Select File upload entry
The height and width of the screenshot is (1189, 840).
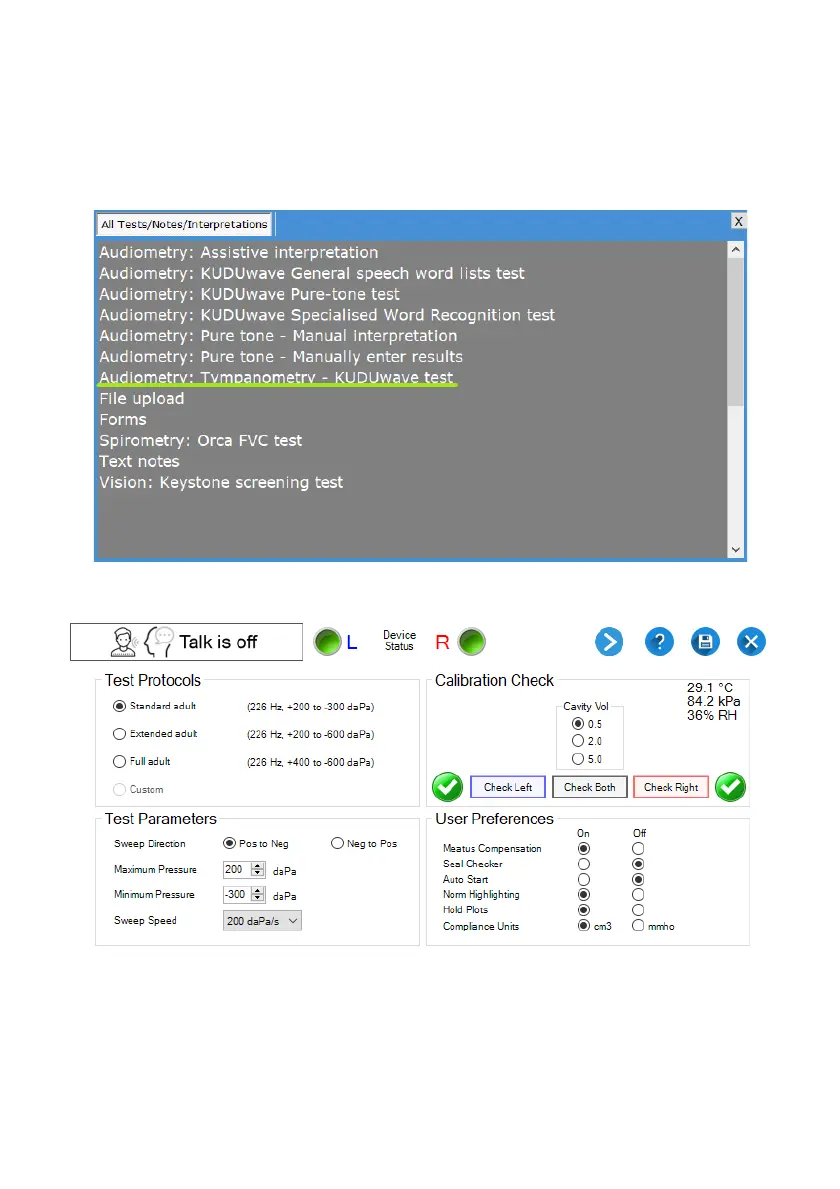point(142,399)
